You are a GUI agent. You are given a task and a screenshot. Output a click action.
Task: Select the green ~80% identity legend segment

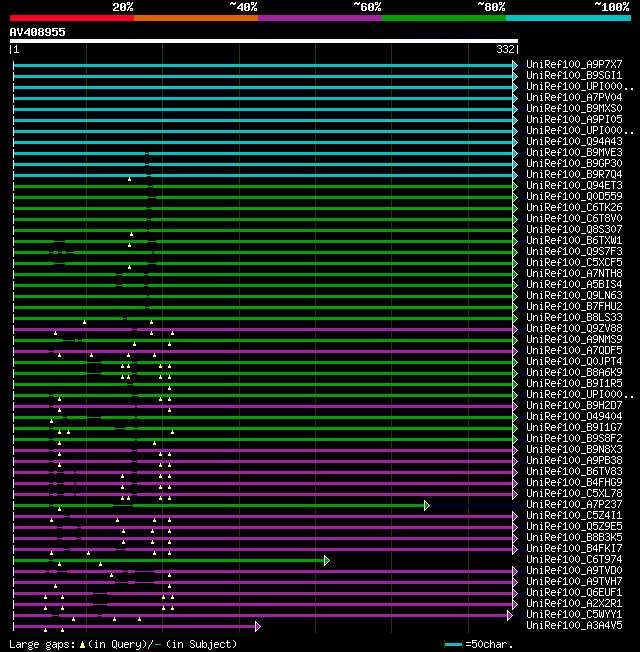[x=444, y=18]
